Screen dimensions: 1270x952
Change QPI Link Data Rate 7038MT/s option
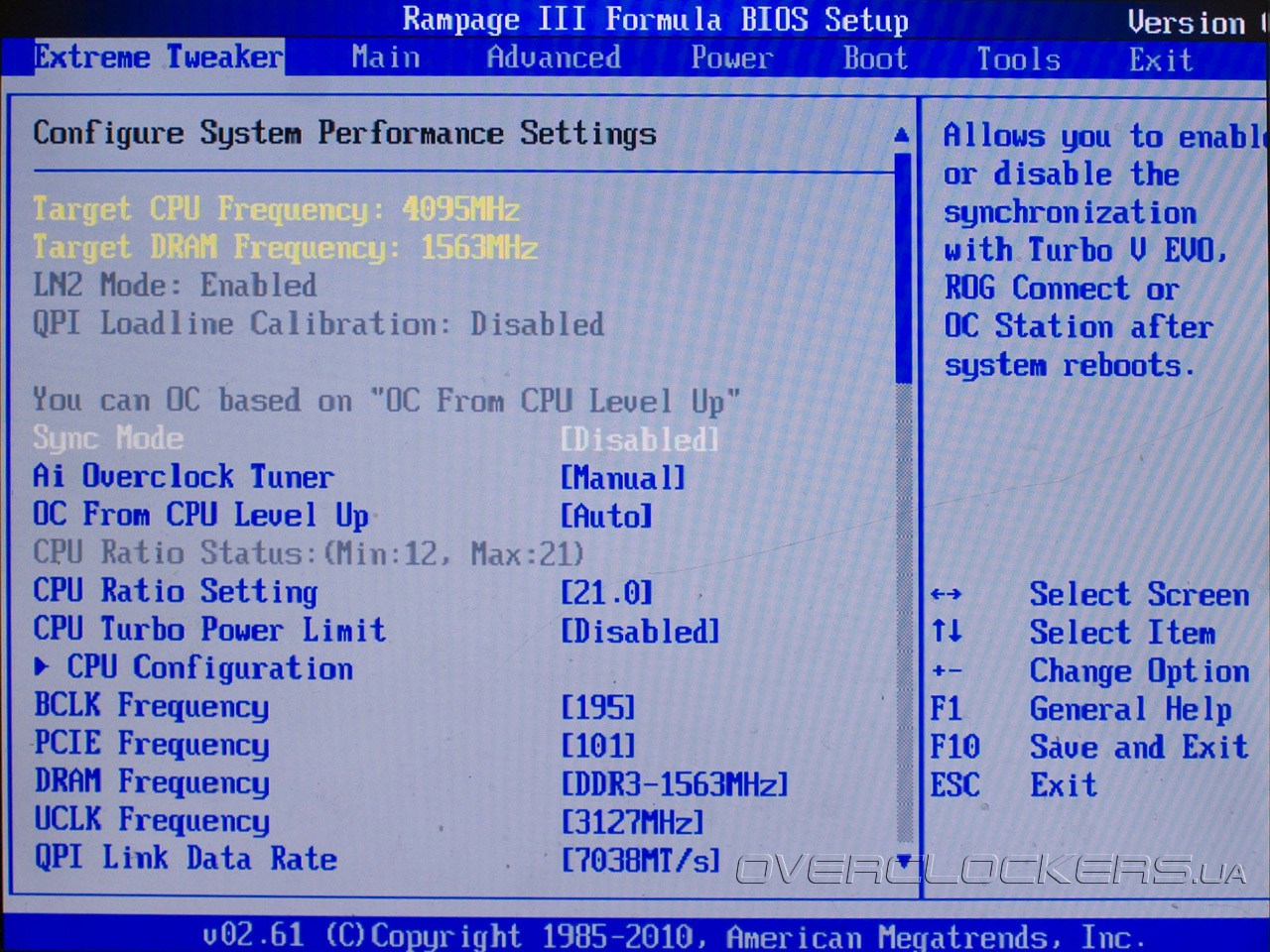click(x=641, y=860)
